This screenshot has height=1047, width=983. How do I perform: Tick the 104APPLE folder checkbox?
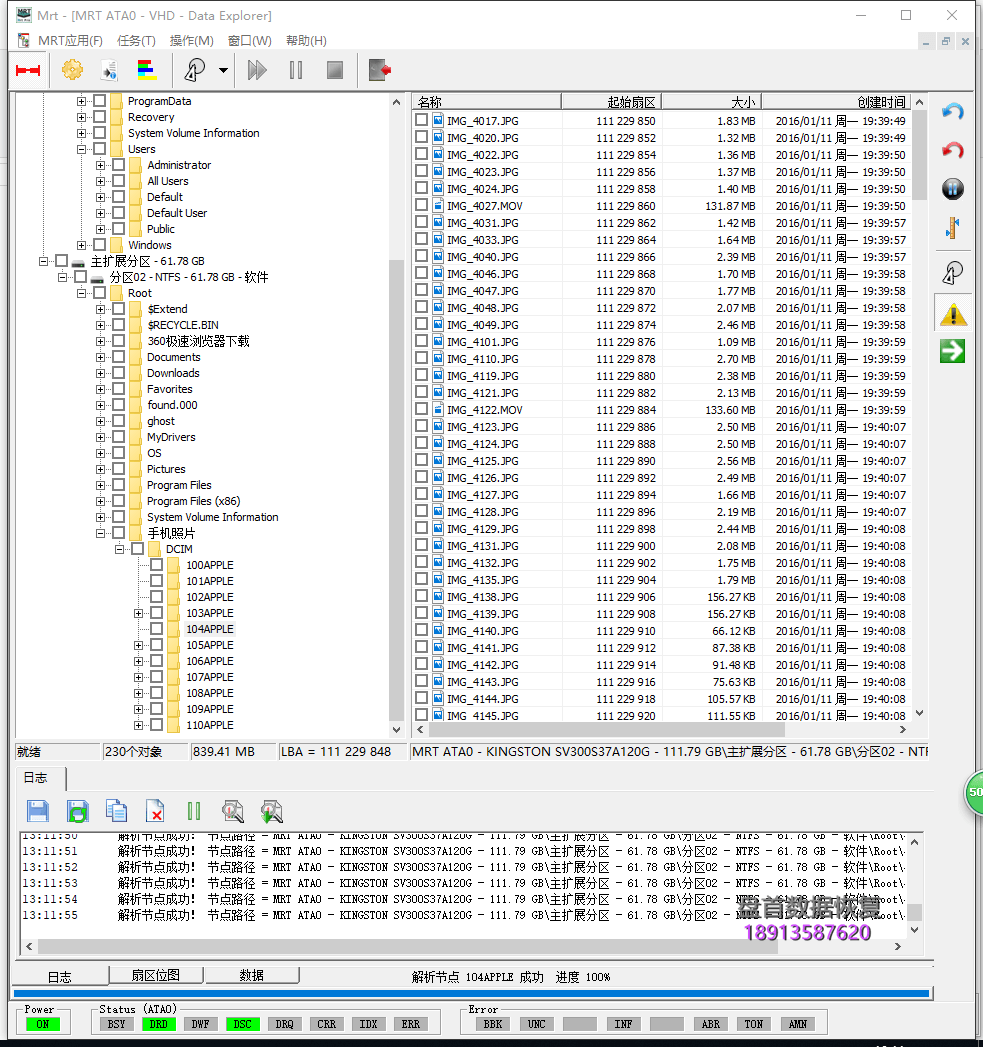[156, 628]
